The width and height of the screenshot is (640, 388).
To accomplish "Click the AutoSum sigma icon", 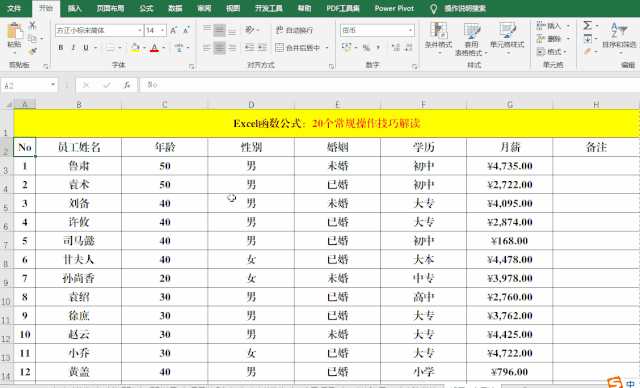I will [x=587, y=25].
